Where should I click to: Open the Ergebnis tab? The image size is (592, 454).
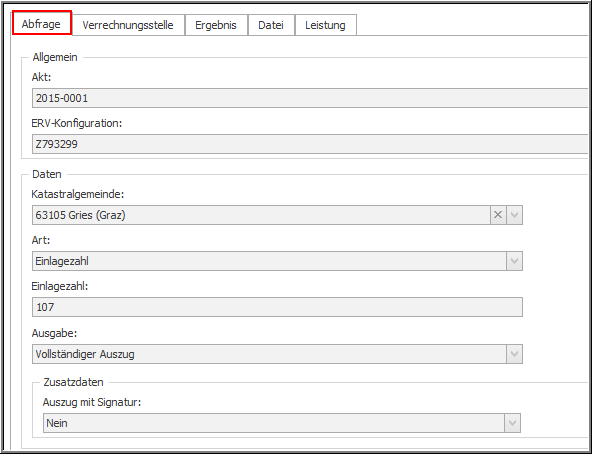coord(216,25)
